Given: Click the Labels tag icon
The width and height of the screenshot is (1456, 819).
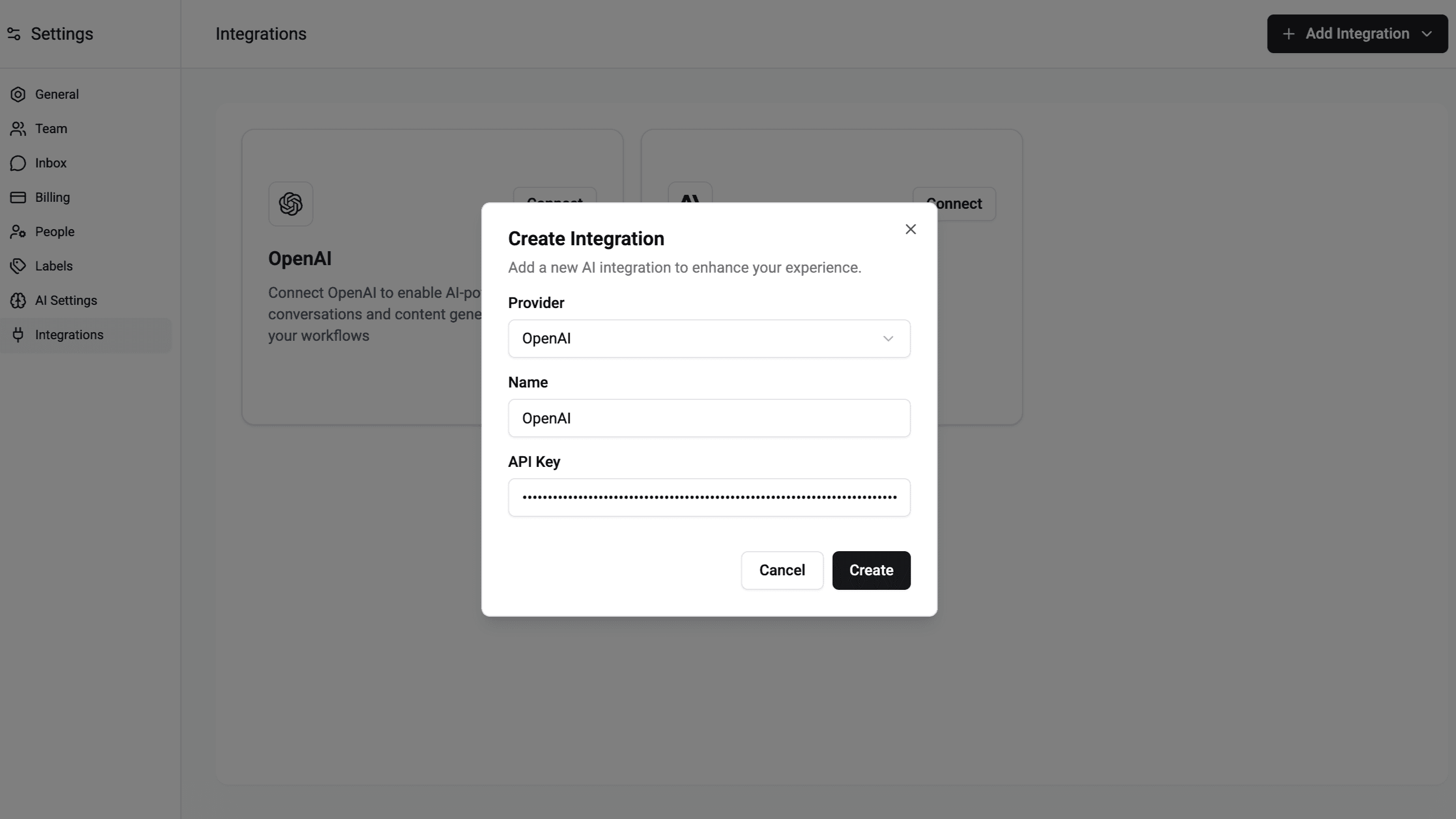Looking at the screenshot, I should point(18,266).
